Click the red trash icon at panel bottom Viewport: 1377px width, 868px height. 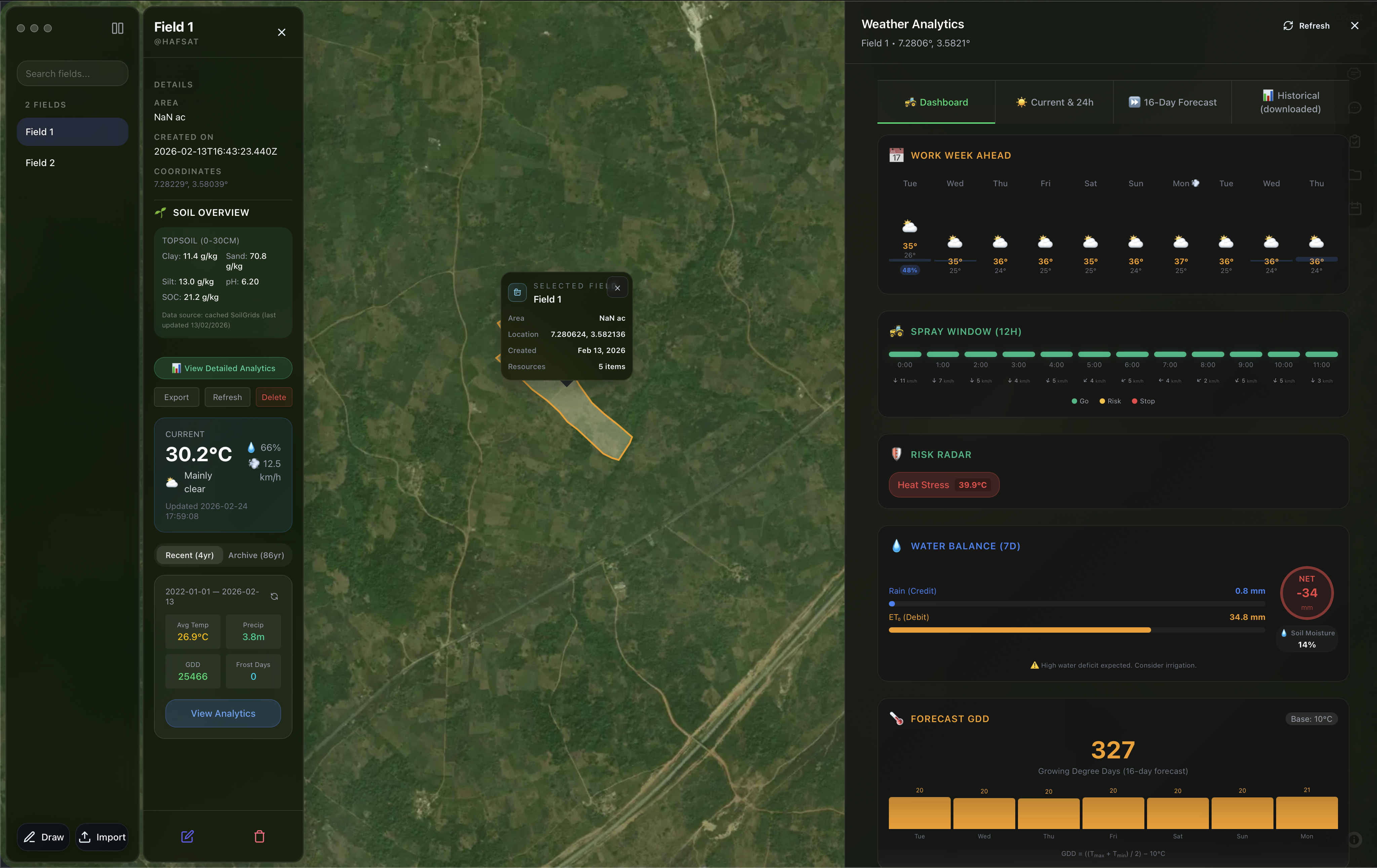[x=260, y=836]
